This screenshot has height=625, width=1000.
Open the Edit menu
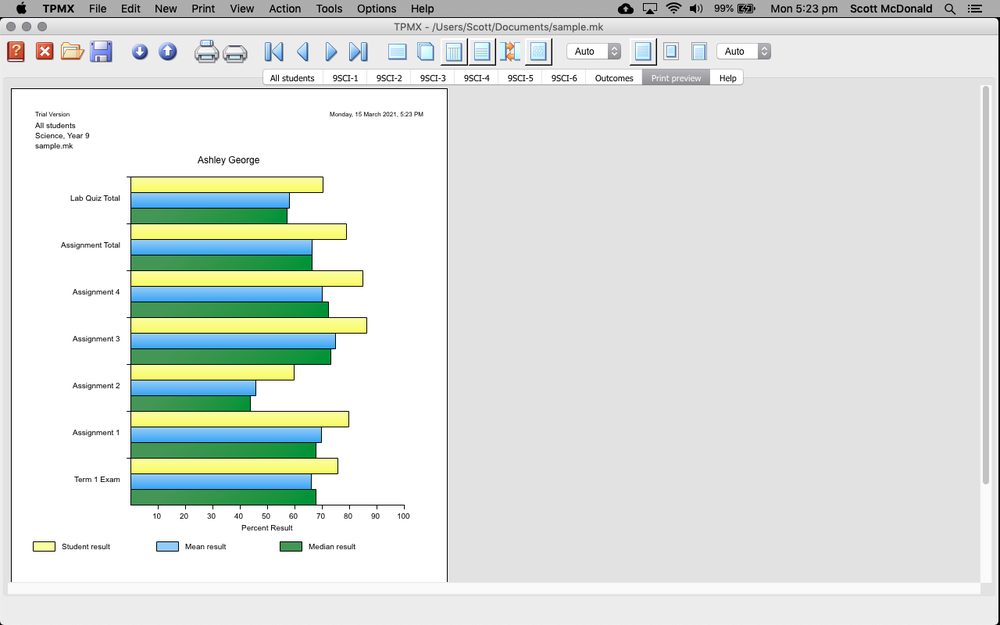(131, 8)
